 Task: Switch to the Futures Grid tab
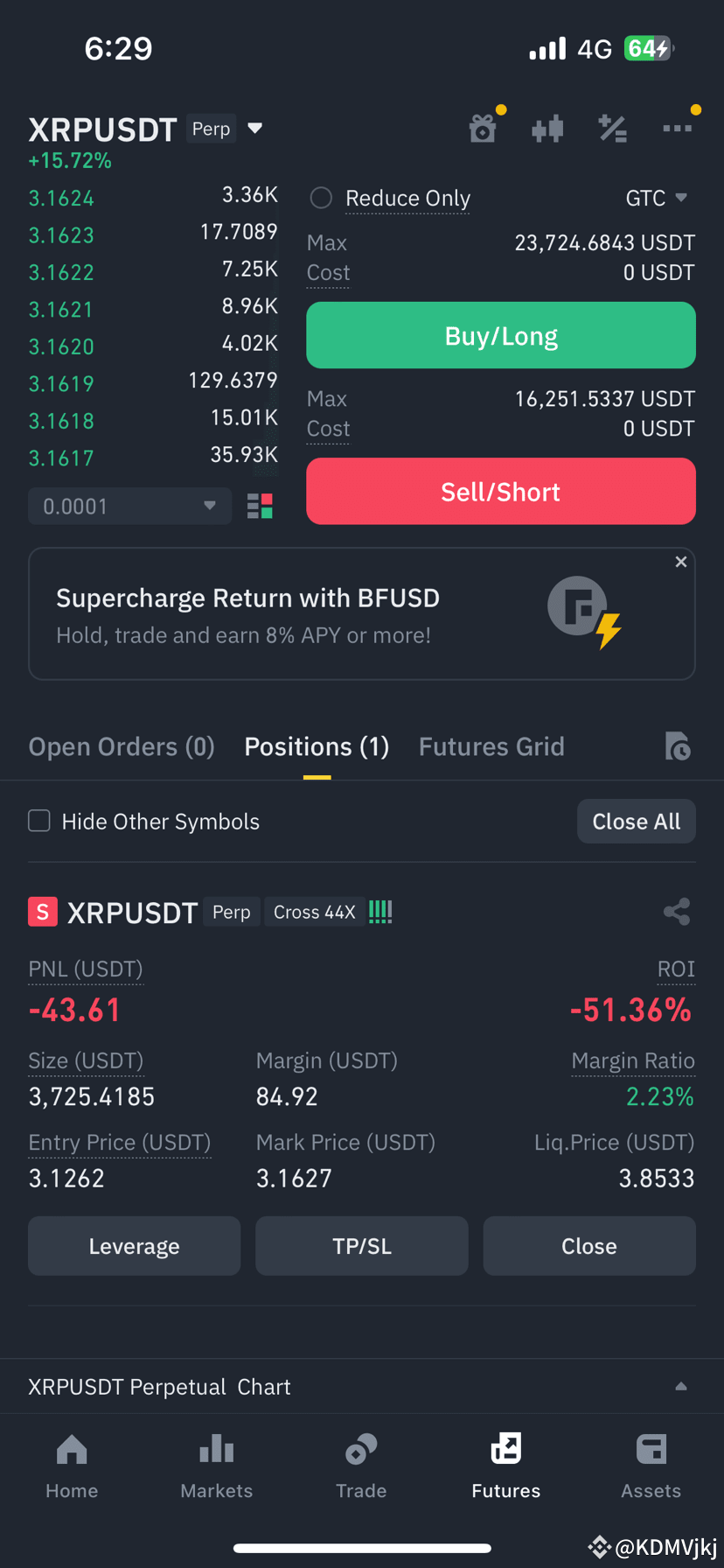[491, 746]
